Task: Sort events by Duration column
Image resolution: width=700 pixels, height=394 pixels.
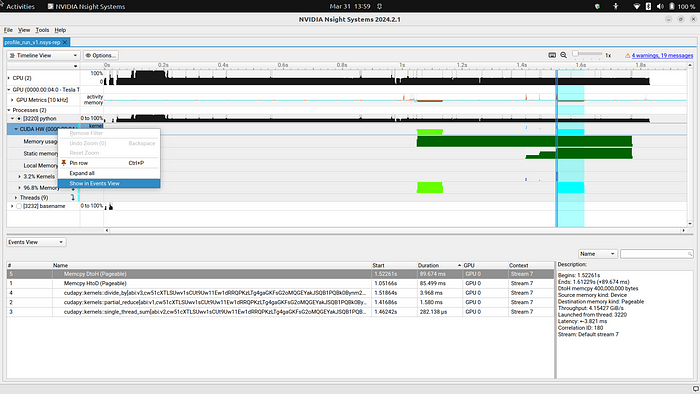Action: click(x=439, y=265)
